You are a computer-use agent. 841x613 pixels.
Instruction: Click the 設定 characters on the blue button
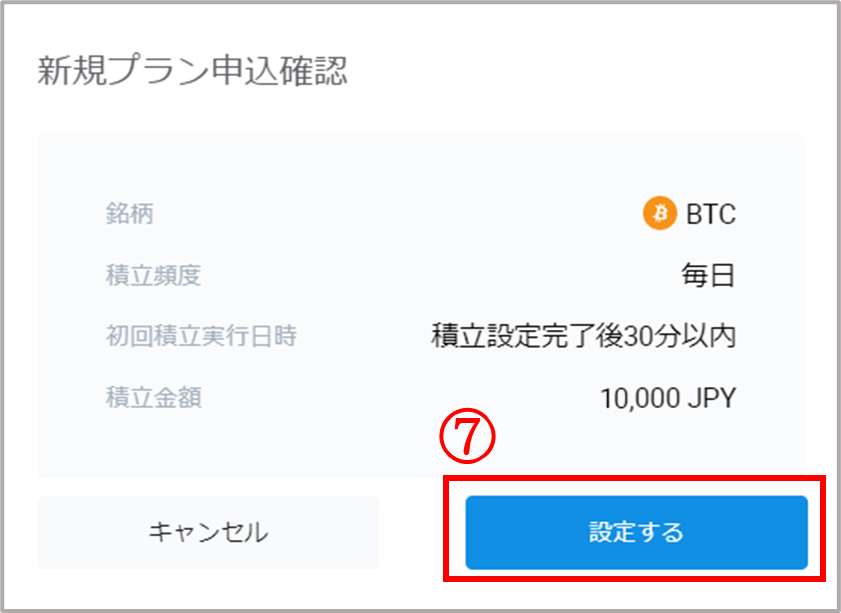[613, 532]
